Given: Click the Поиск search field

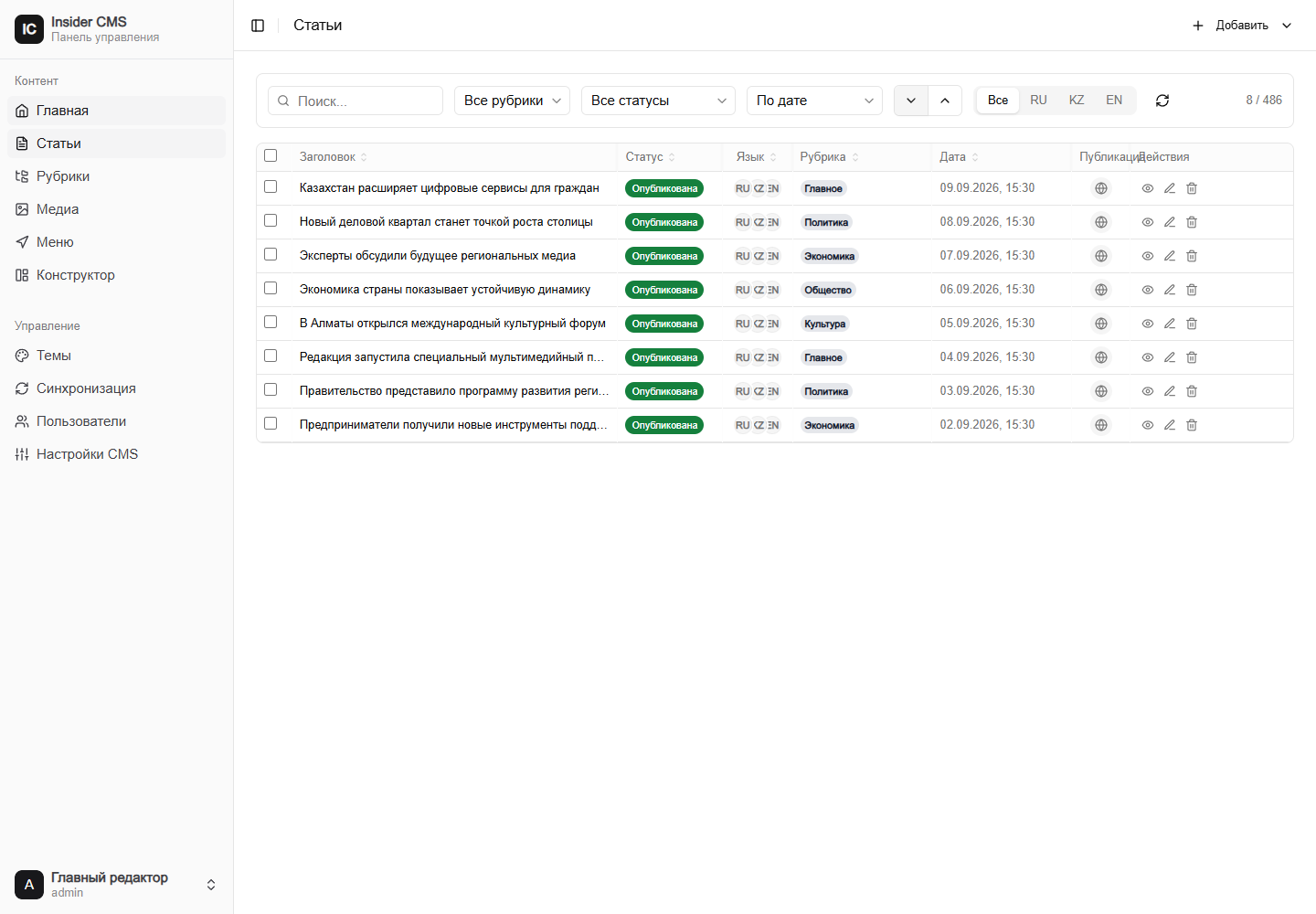Looking at the screenshot, I should pos(356,101).
